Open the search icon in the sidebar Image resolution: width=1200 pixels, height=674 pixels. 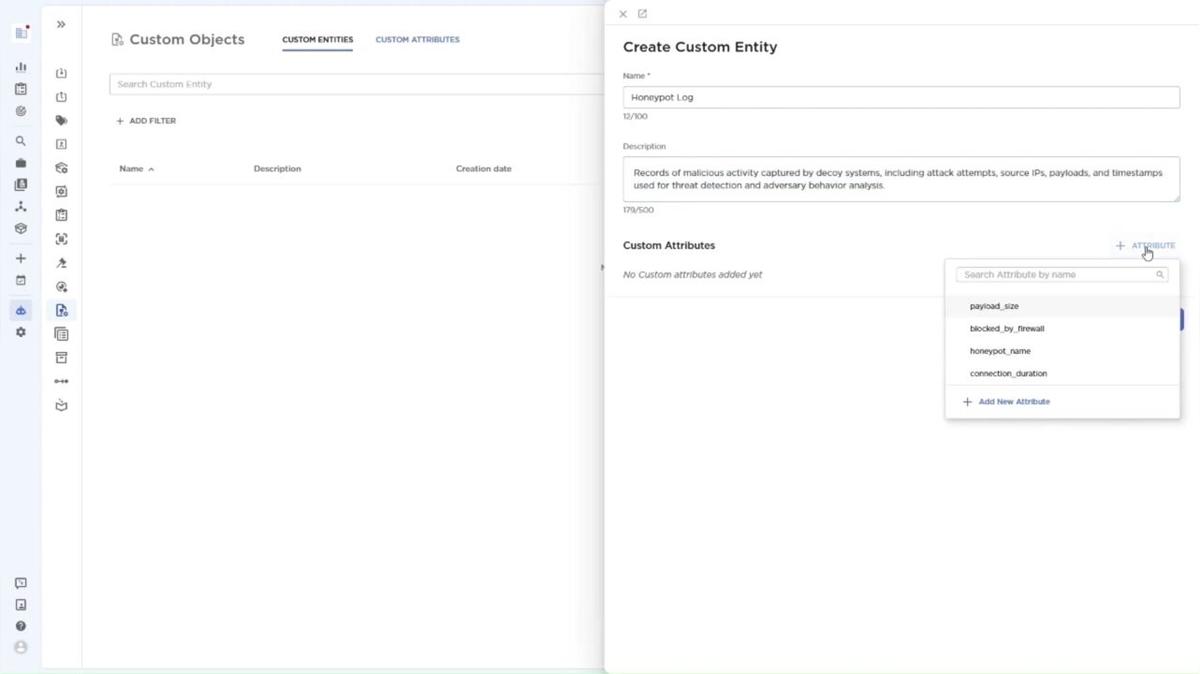pyautogui.click(x=20, y=140)
